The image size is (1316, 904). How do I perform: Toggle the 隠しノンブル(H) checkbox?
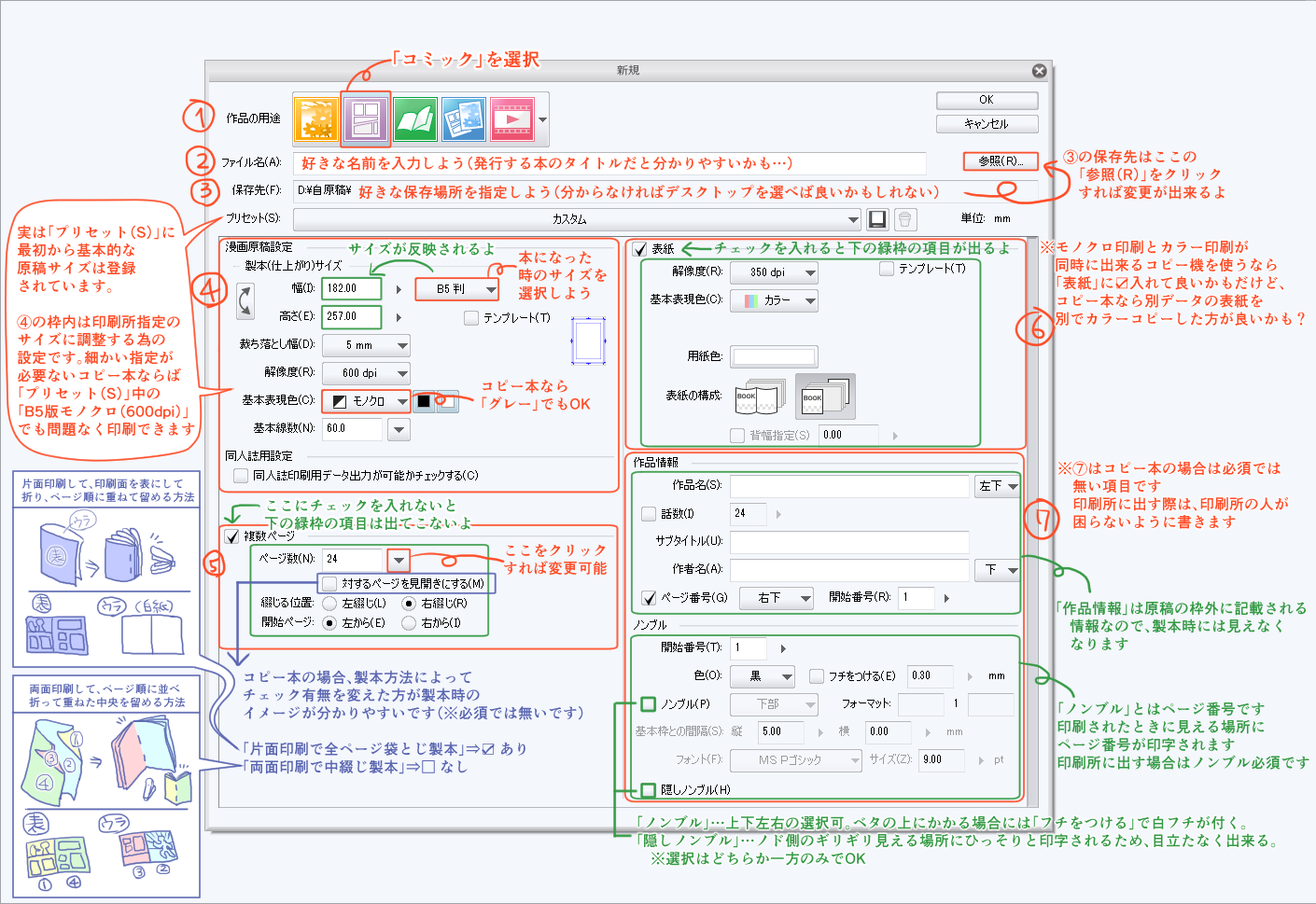pos(649,790)
